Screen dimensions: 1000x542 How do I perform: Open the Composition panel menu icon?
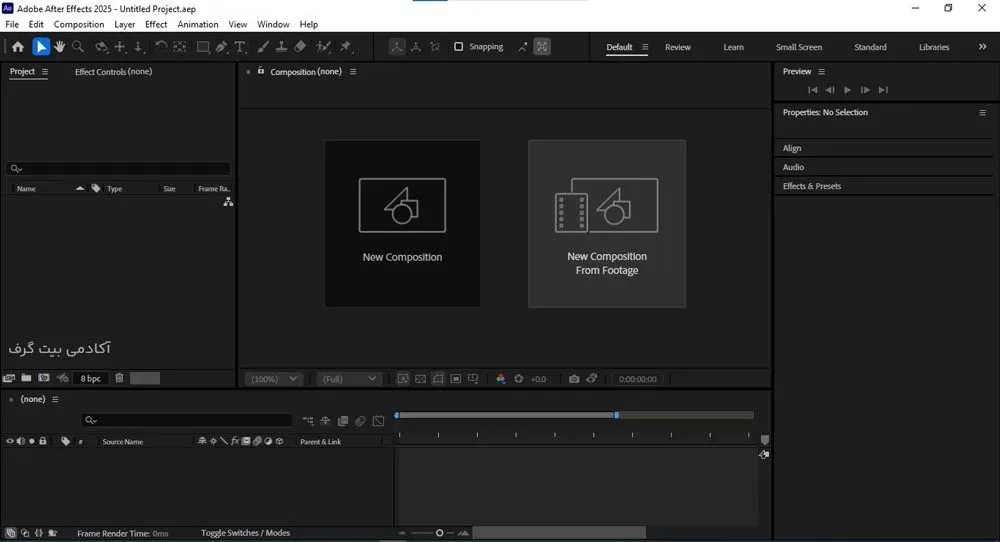pos(353,71)
